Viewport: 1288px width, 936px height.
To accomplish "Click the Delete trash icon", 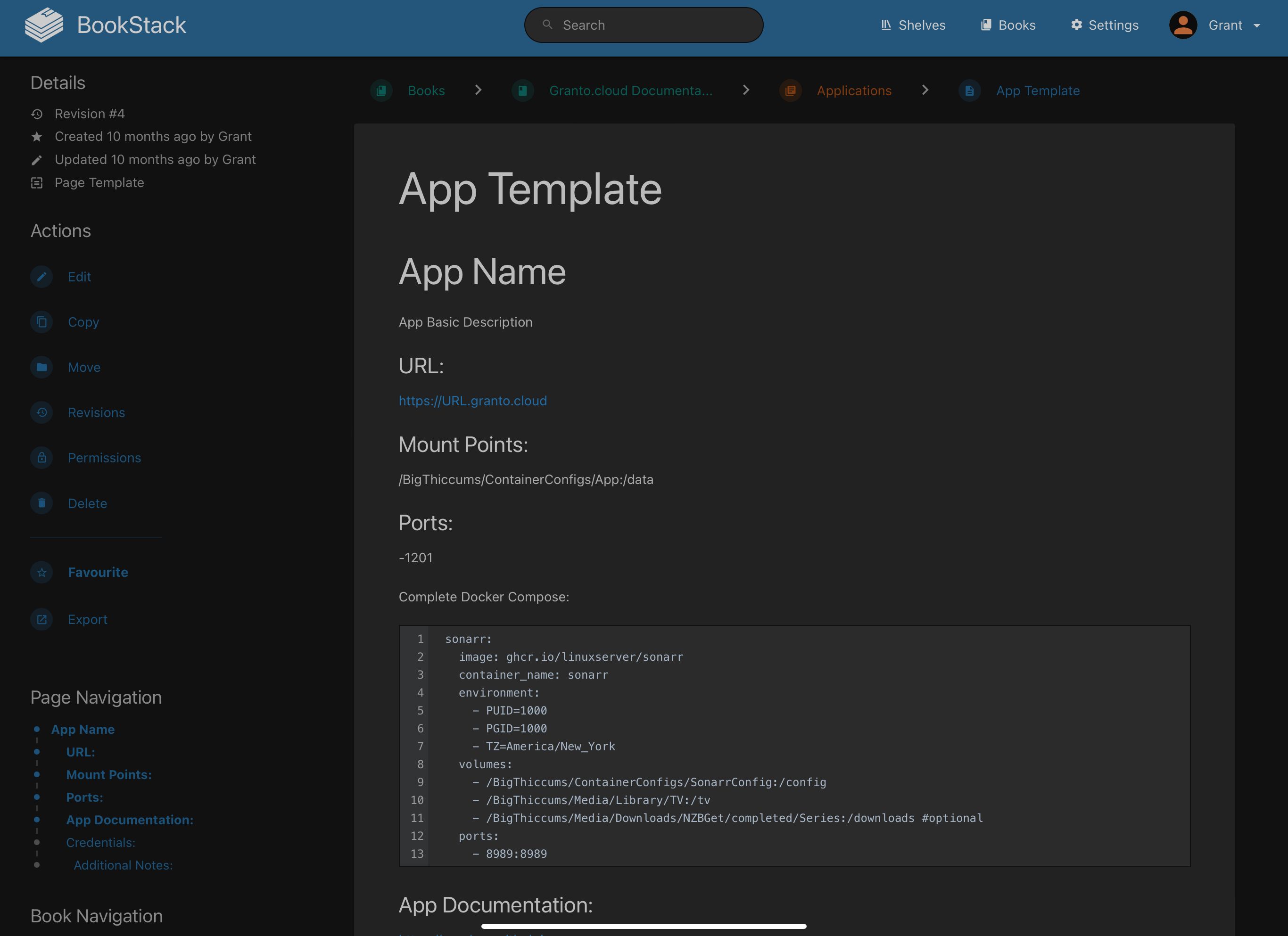I will [41, 503].
